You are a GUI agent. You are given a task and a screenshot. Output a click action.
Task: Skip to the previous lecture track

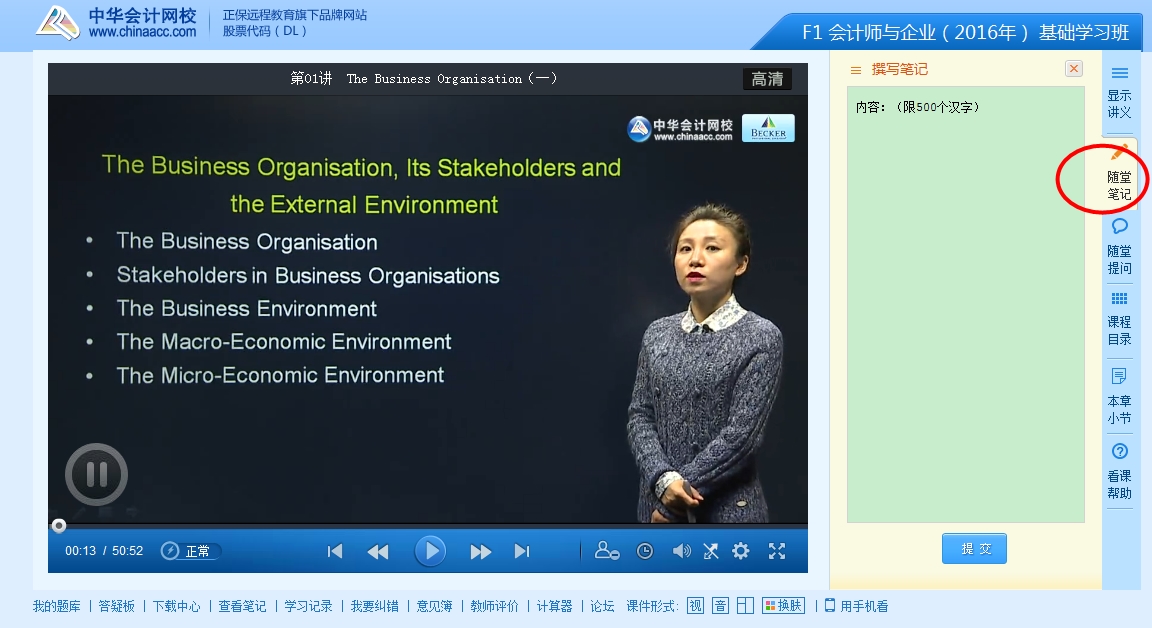(x=336, y=551)
